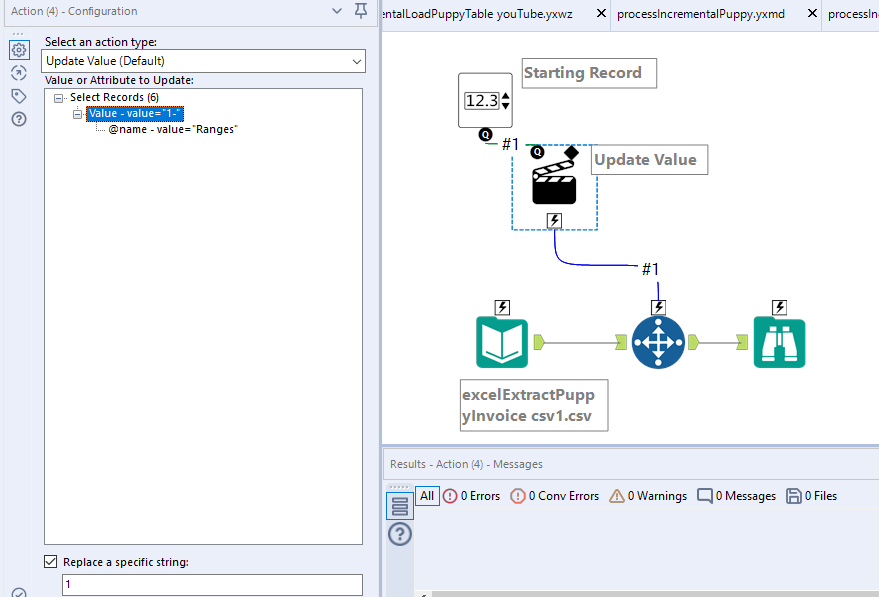This screenshot has width=879, height=597.
Task: Click the Q interface badge on the numeric control
Action: point(487,133)
